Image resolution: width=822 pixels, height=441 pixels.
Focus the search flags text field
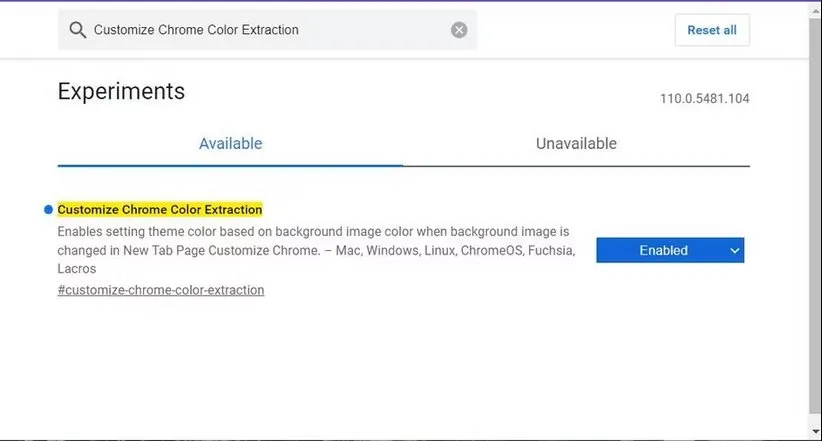pos(270,30)
